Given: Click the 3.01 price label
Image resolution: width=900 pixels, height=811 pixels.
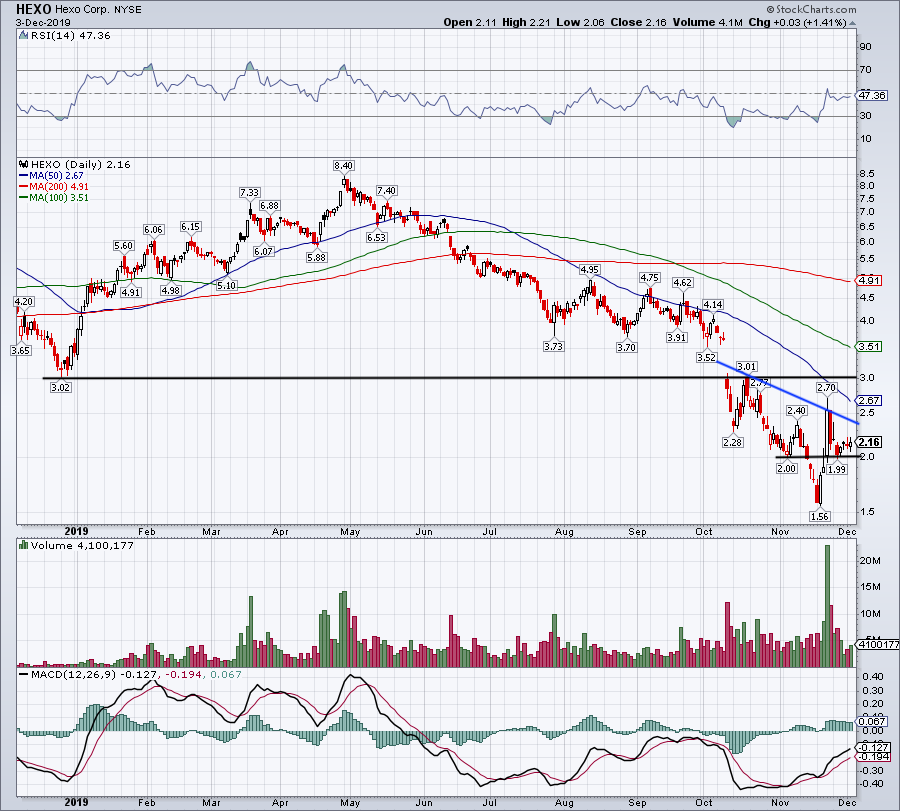Looking at the screenshot, I should click(x=747, y=366).
